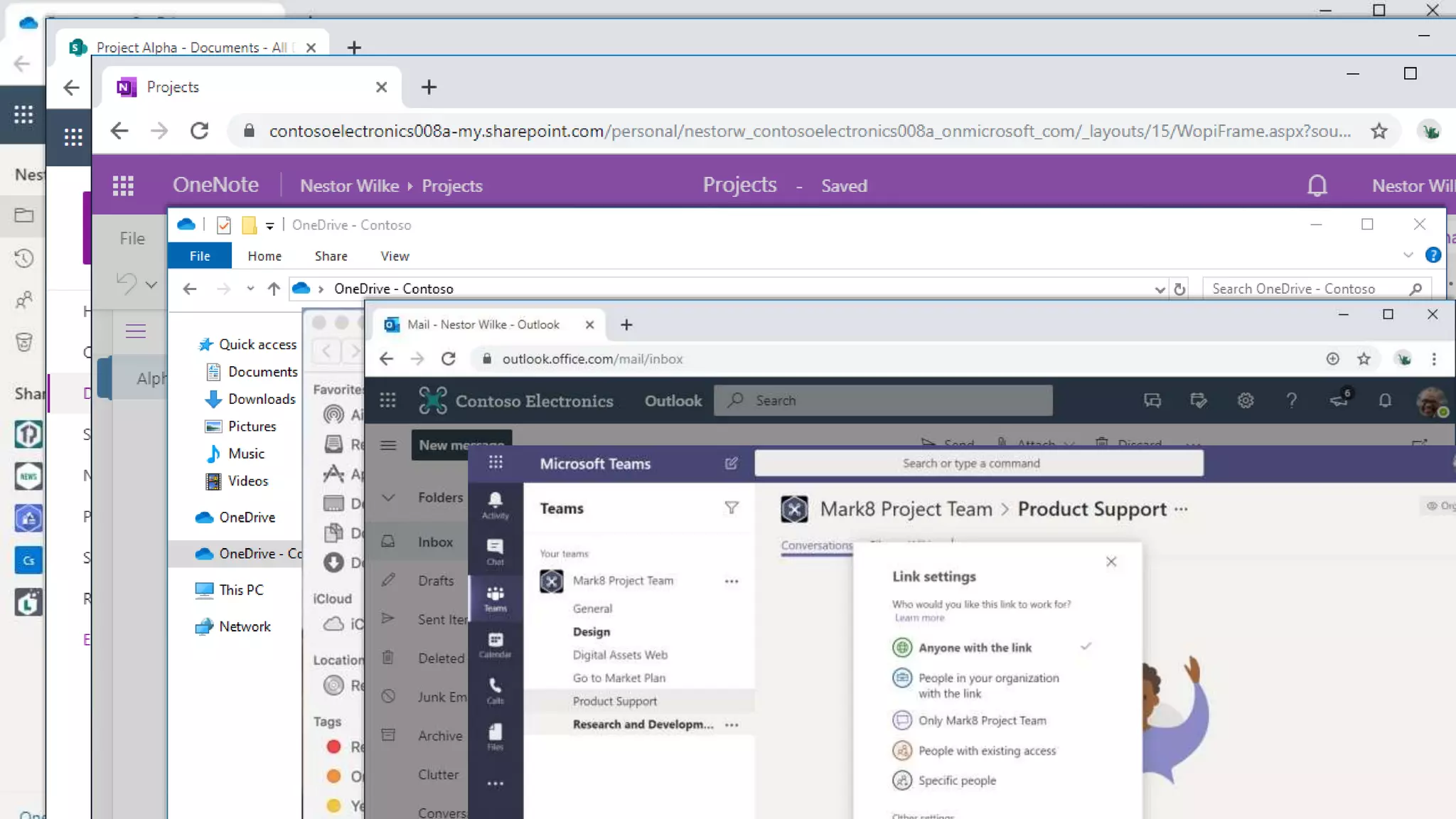Image resolution: width=1456 pixels, height=819 pixels.
Task: Choose the Specific people link option
Action: (956, 781)
